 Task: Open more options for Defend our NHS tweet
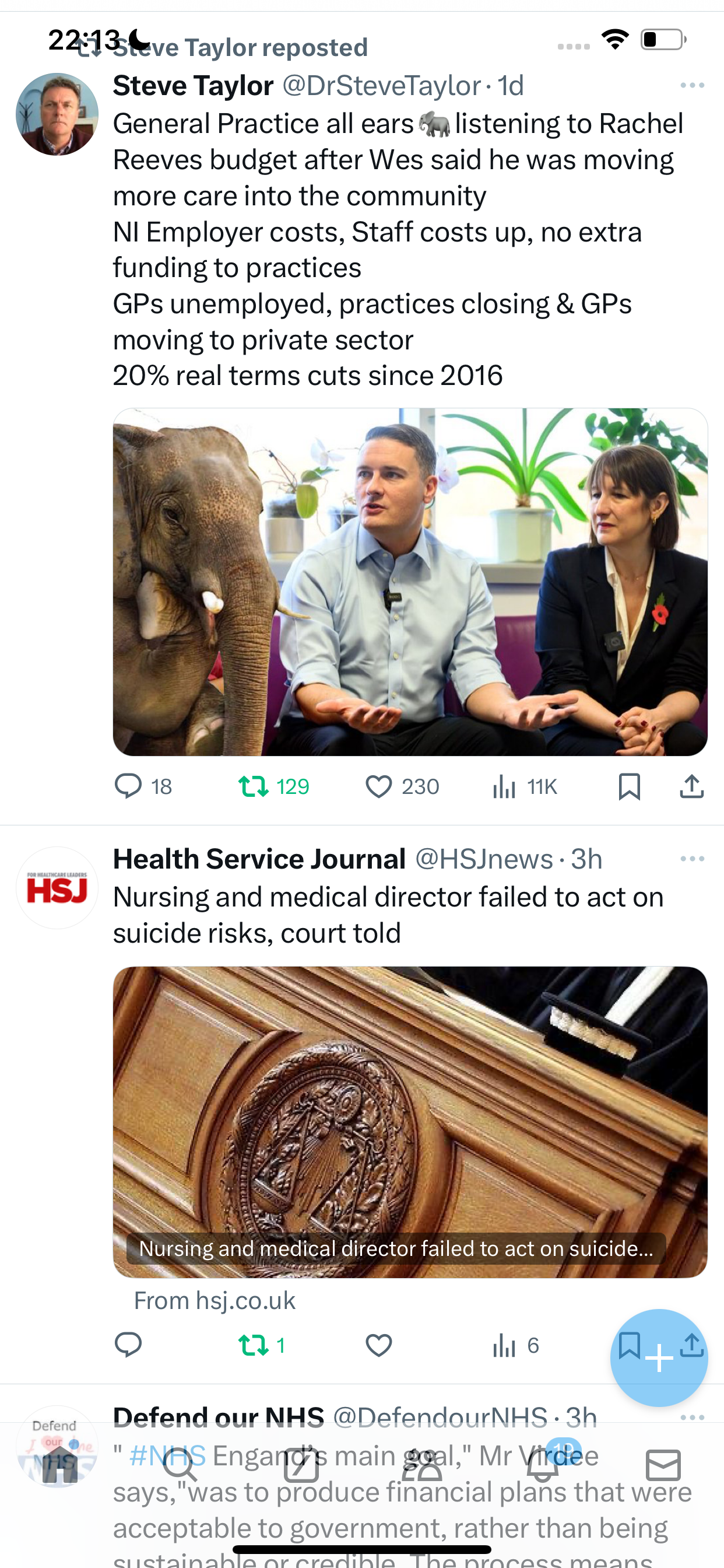pos(693,1417)
